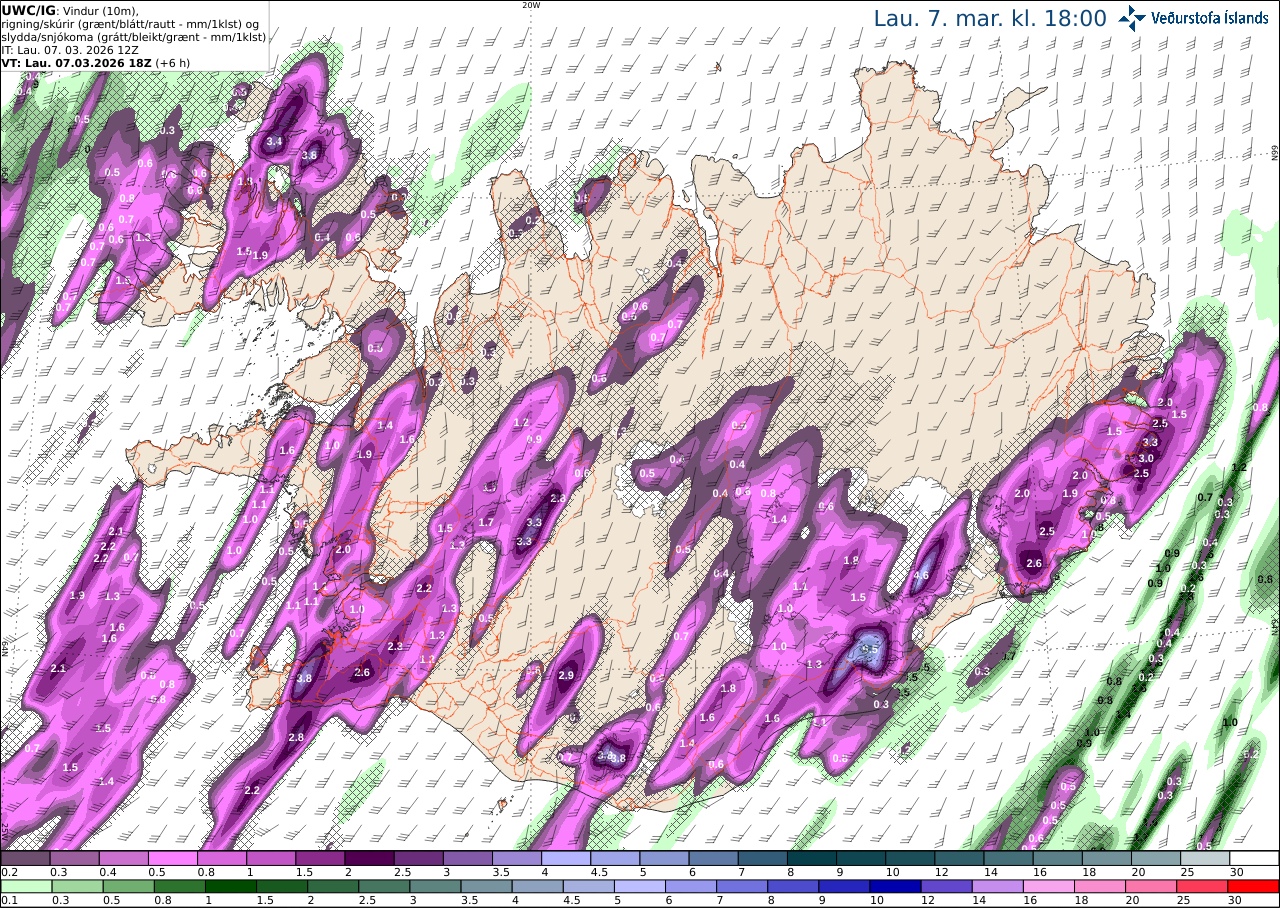Pick the white 30 swatch in top legend row

[x=1254, y=858]
